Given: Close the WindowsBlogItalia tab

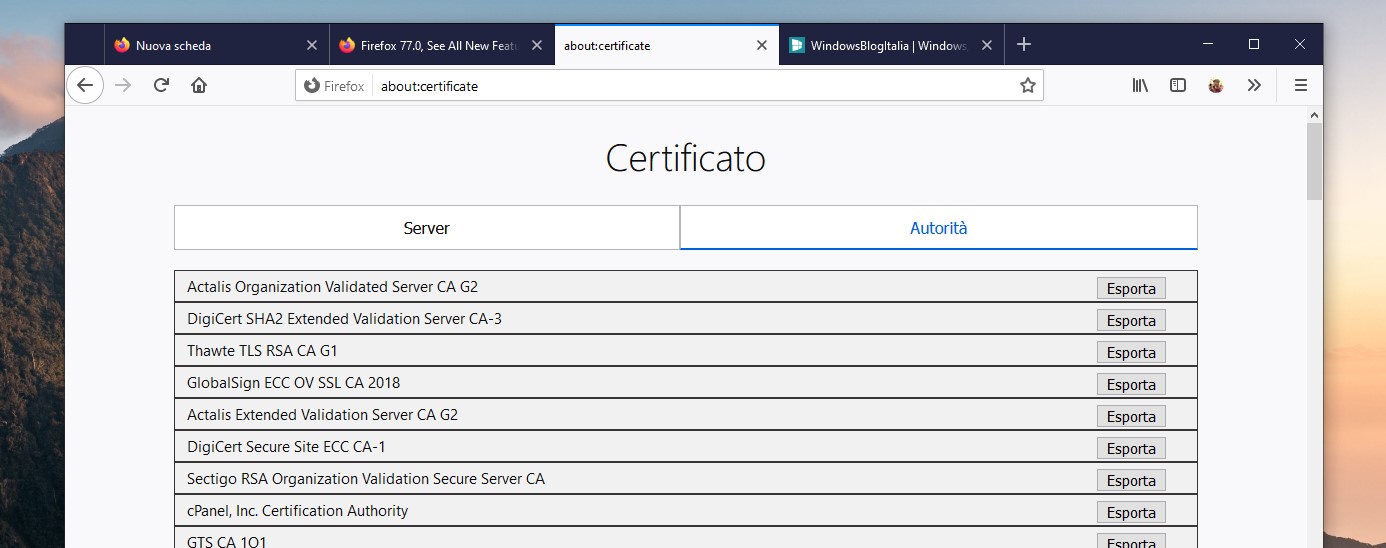Looking at the screenshot, I should point(987,45).
